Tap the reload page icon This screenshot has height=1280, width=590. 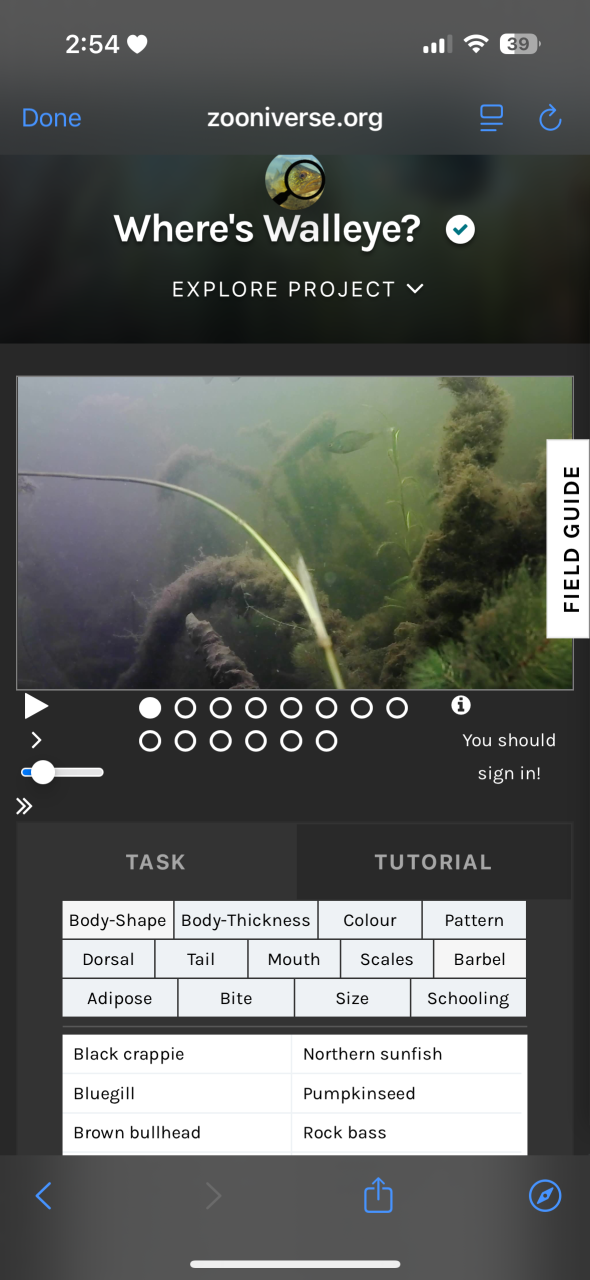coord(550,118)
